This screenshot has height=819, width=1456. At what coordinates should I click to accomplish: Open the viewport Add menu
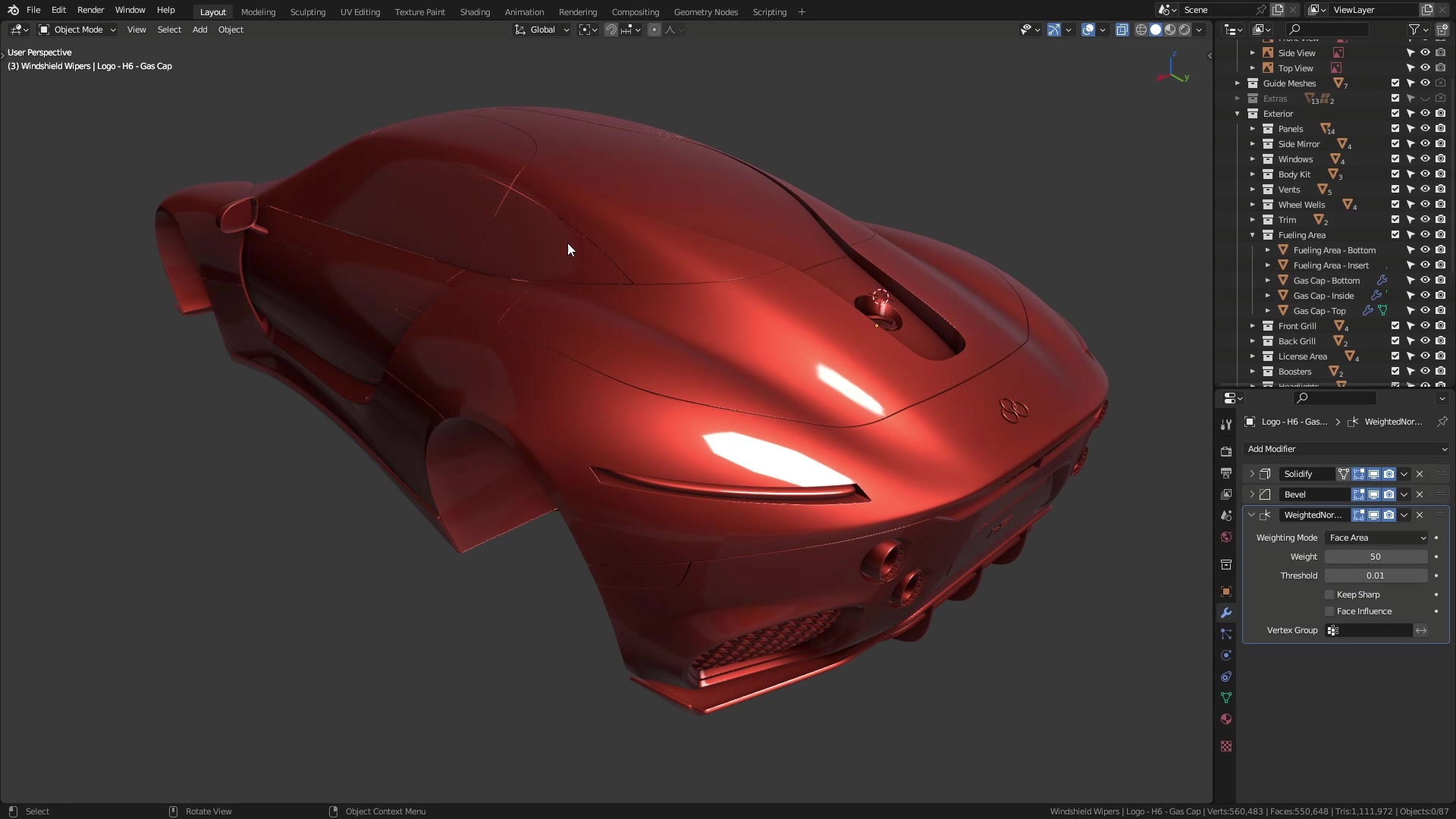199,30
